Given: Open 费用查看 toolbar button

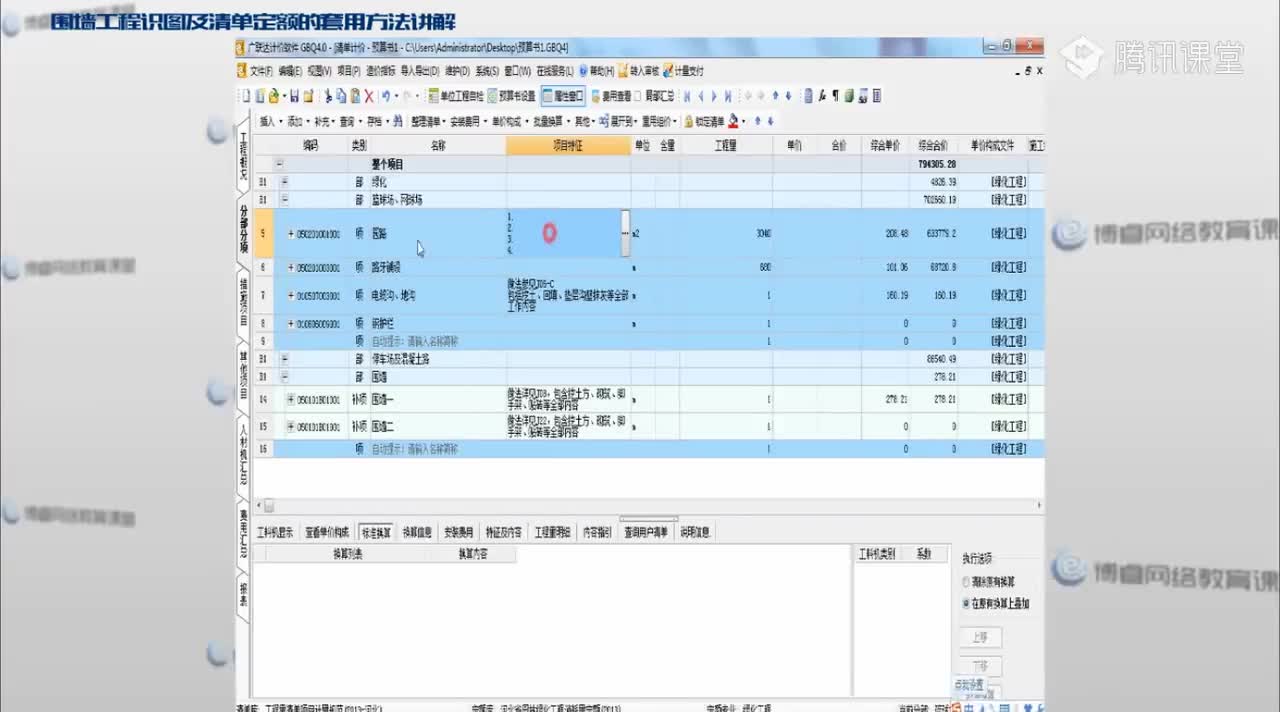Looking at the screenshot, I should 611,96.
